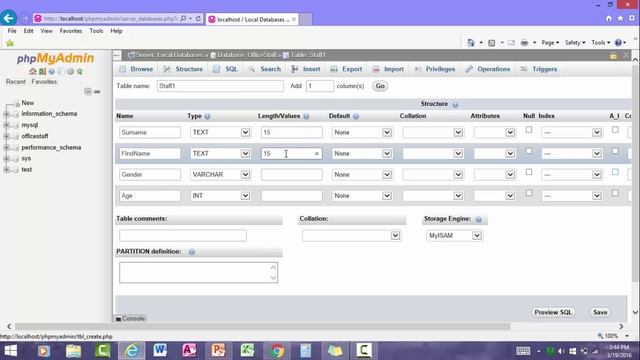Click the Preview SQL button
This screenshot has height=360, width=640.
click(553, 312)
